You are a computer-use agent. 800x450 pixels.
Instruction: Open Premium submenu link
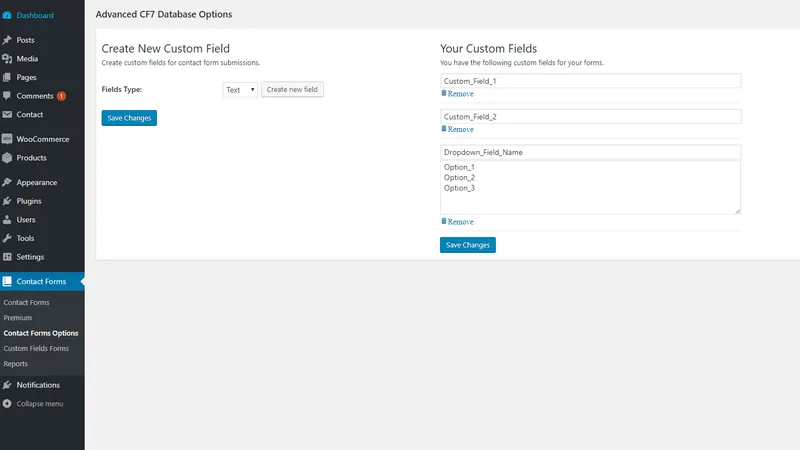pos(18,318)
